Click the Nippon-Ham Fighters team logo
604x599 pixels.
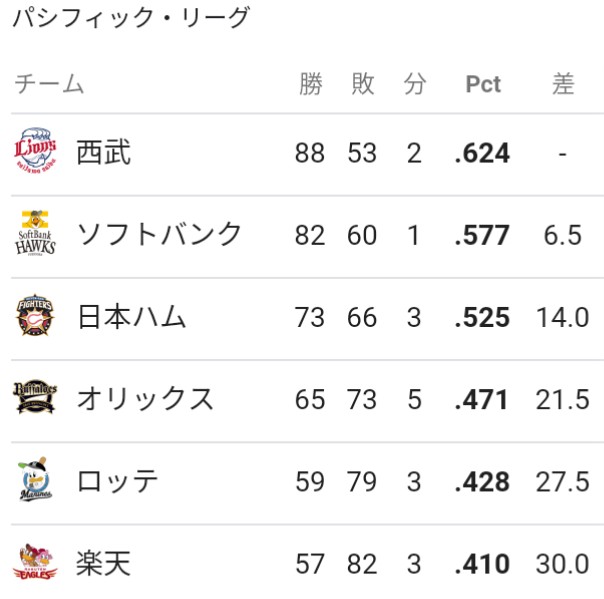35,315
